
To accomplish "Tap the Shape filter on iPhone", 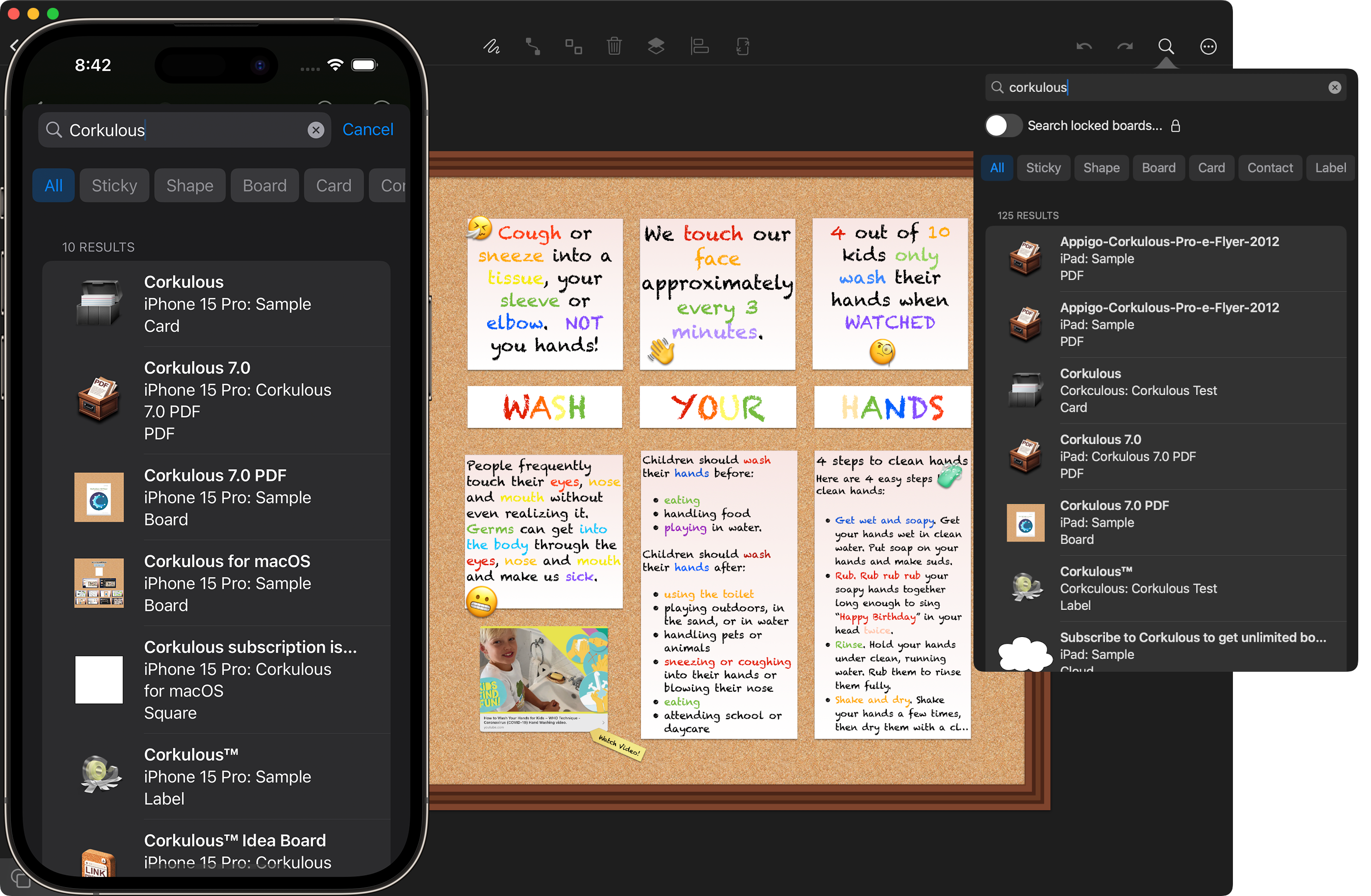I will click(x=189, y=186).
